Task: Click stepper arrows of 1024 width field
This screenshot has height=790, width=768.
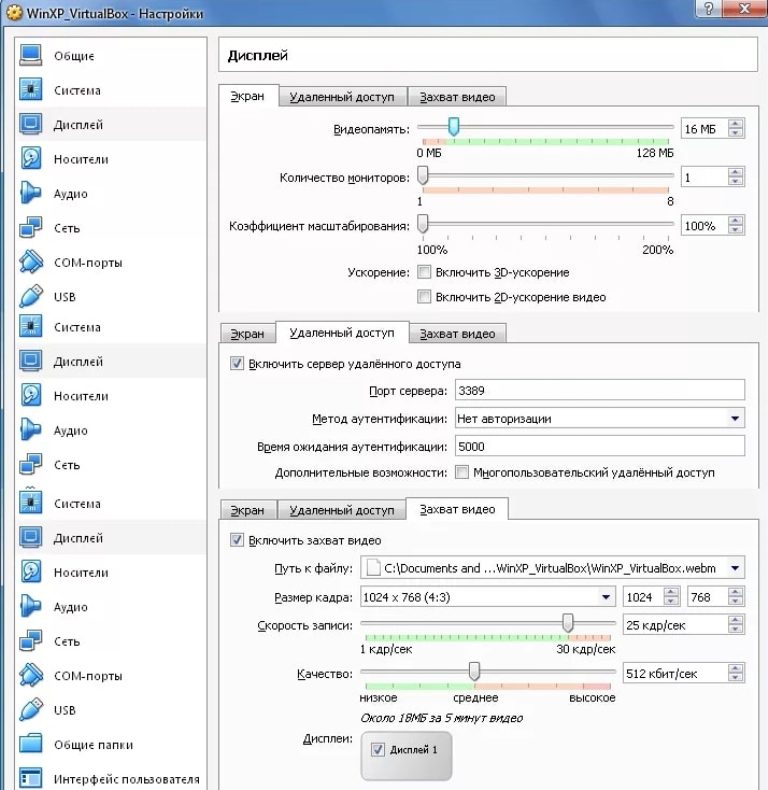Action: [671, 597]
